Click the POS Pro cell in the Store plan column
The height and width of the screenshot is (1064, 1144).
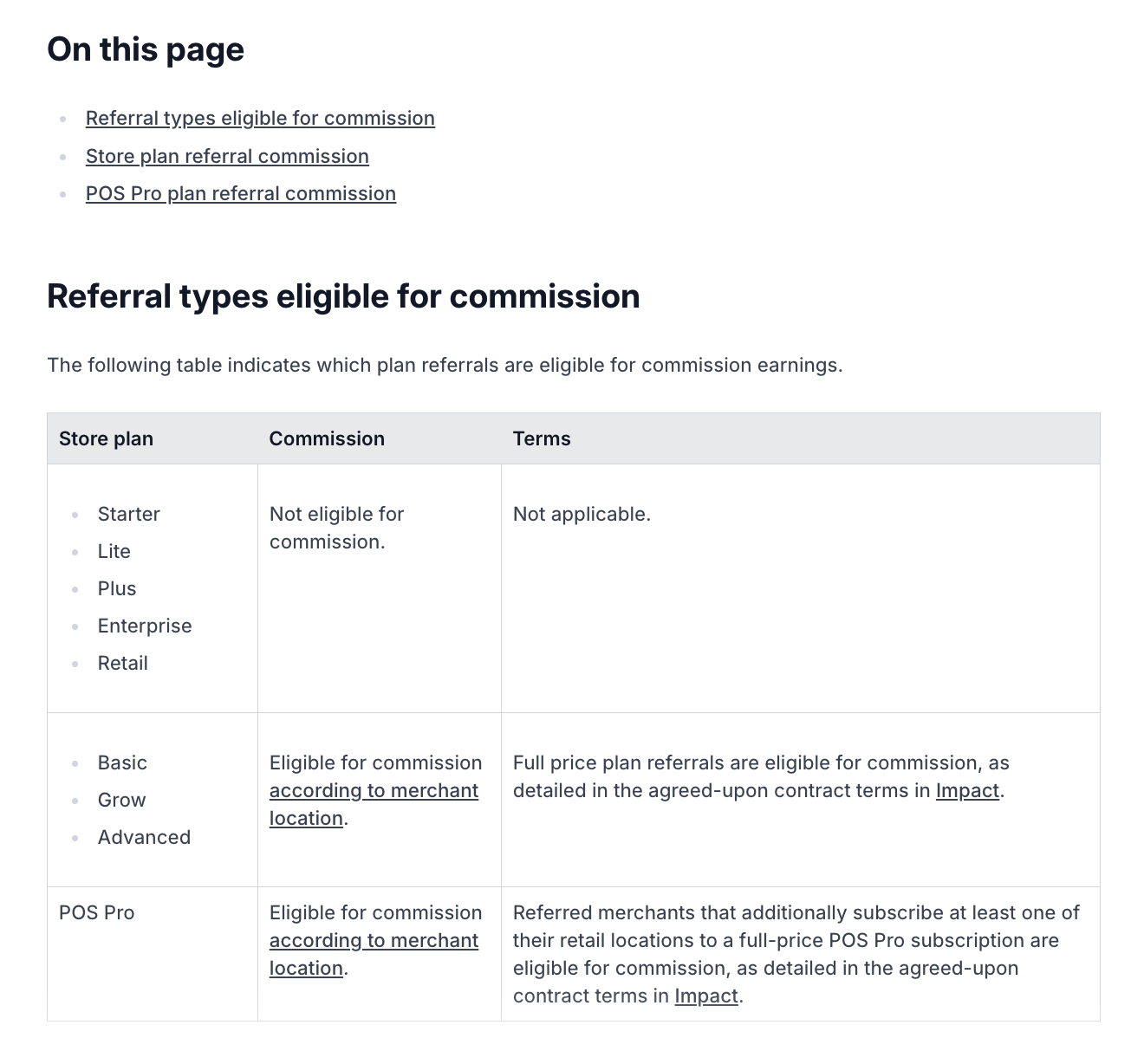[x=97, y=913]
